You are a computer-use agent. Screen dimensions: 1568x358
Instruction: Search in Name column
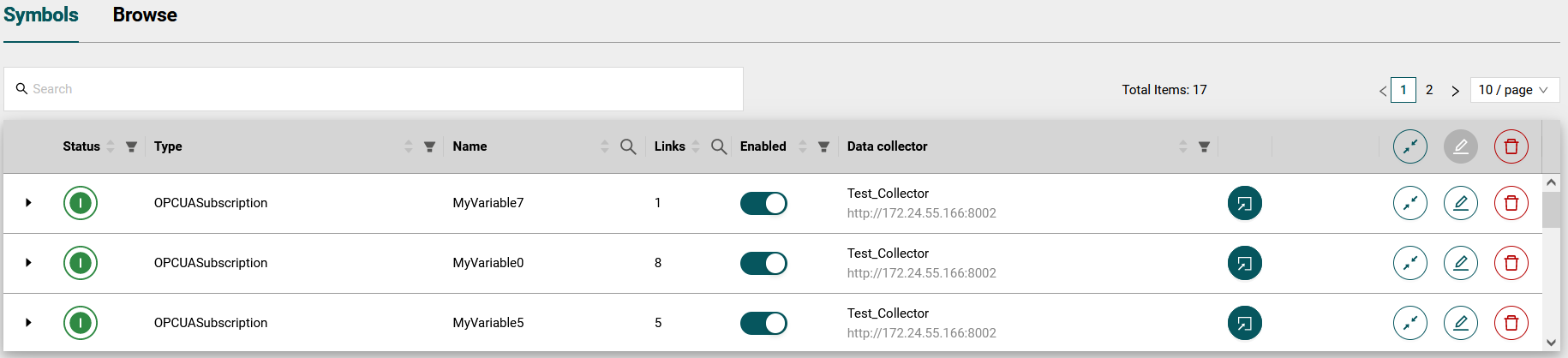tap(628, 146)
